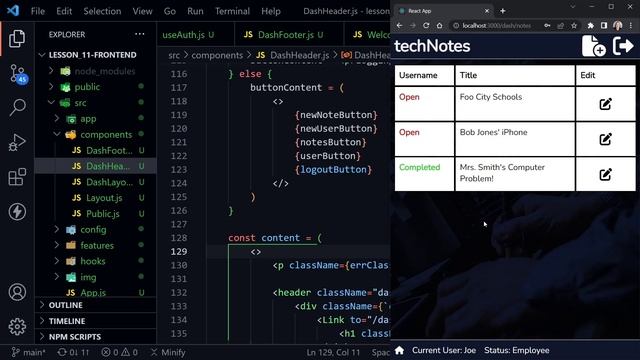Open Run and Debug view
Screen dimensions: 640x360
pos(17,142)
